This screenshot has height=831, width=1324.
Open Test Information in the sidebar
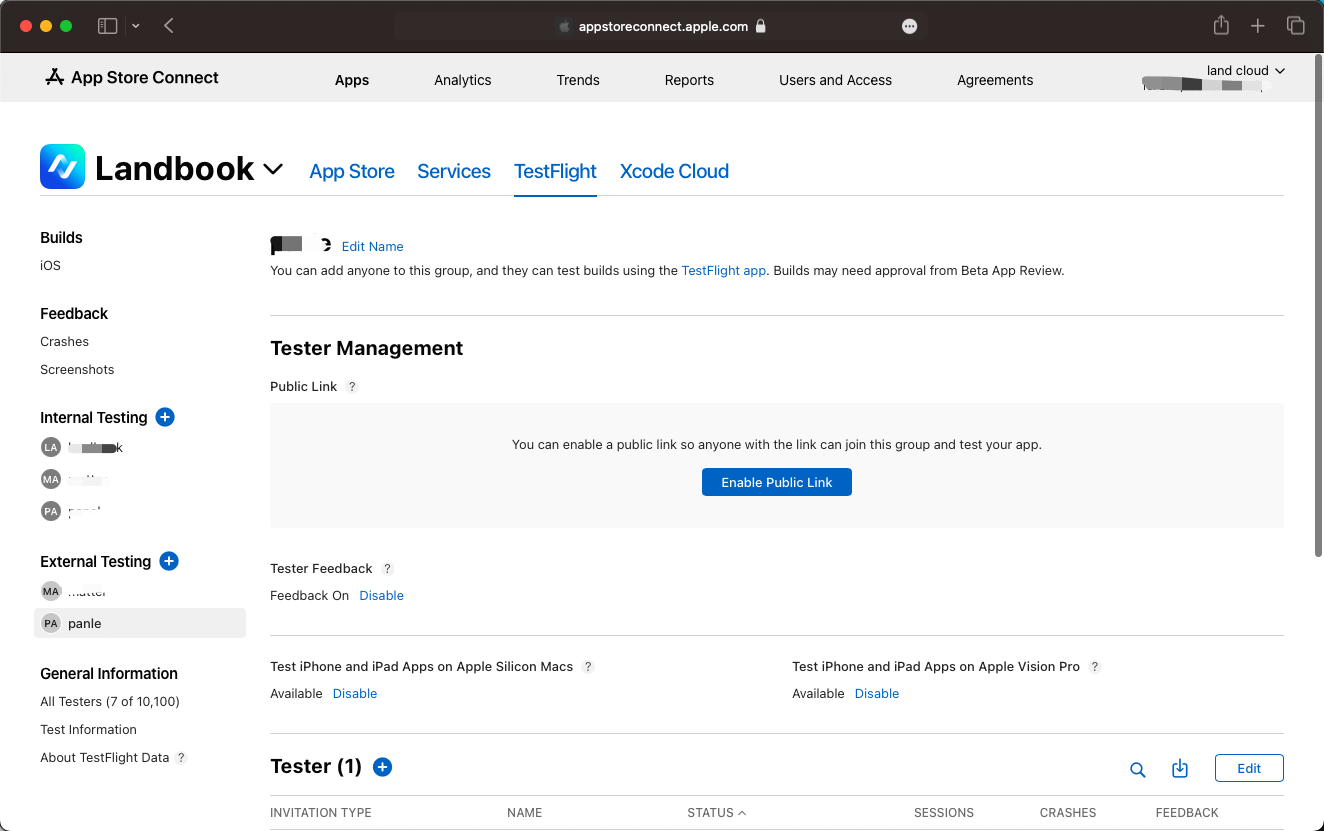pyautogui.click(x=88, y=730)
